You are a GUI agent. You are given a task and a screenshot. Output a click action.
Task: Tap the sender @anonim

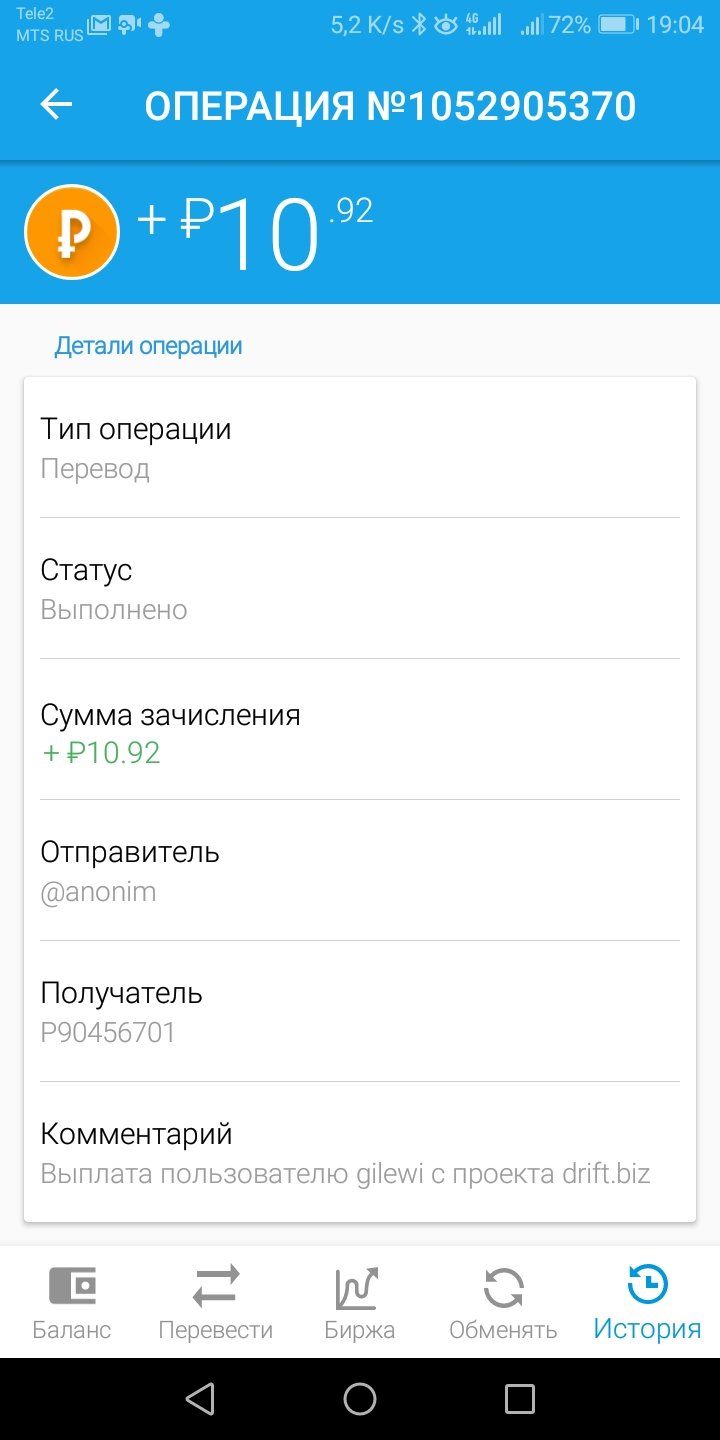(x=98, y=892)
